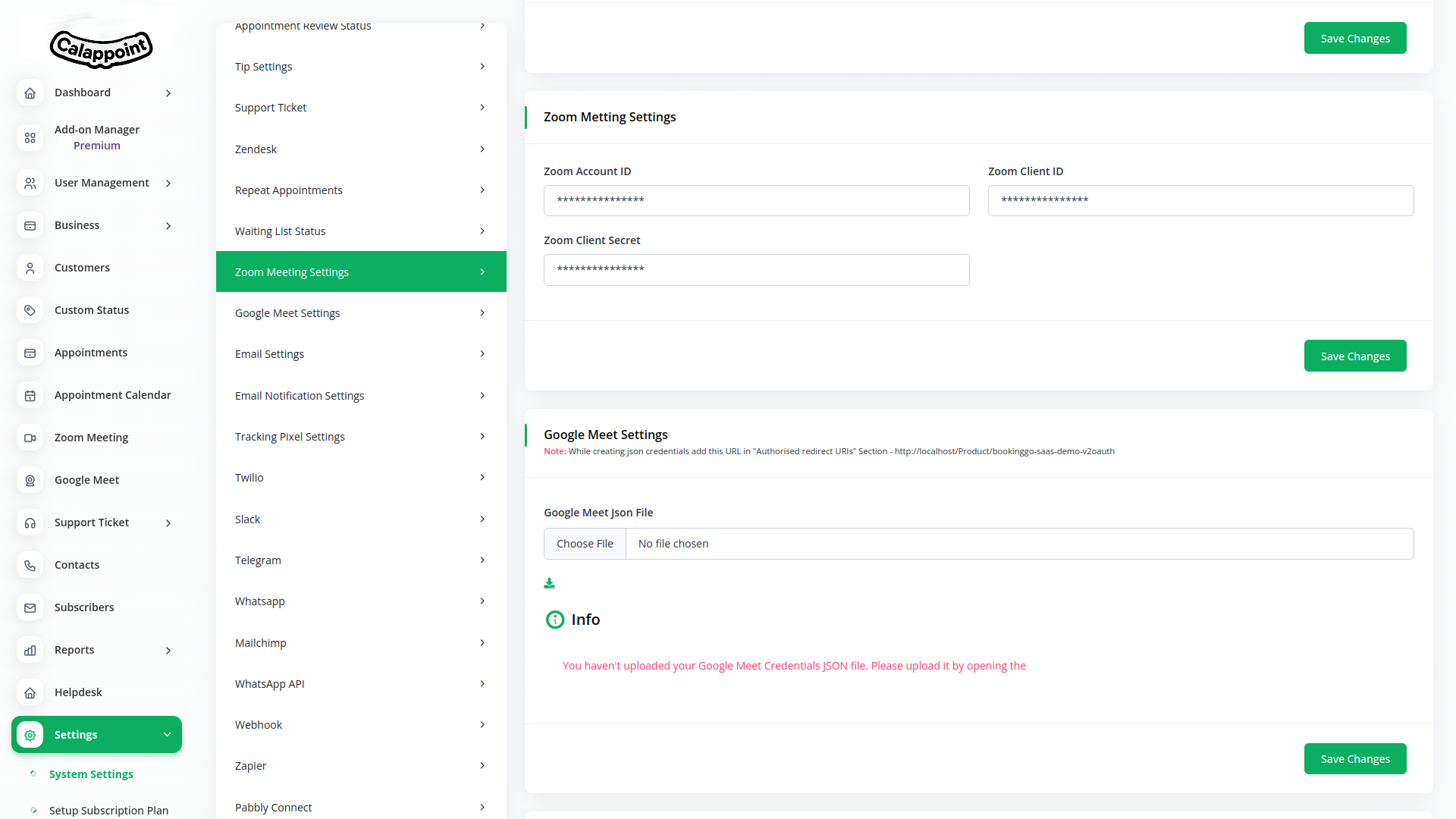
Task: Expand the Business menu chevron
Action: 168,226
